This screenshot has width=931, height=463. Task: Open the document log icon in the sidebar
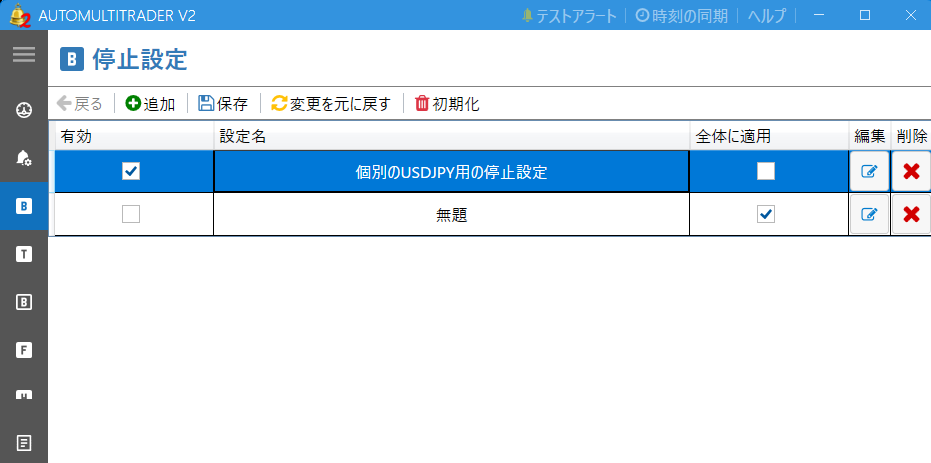[x=24, y=443]
